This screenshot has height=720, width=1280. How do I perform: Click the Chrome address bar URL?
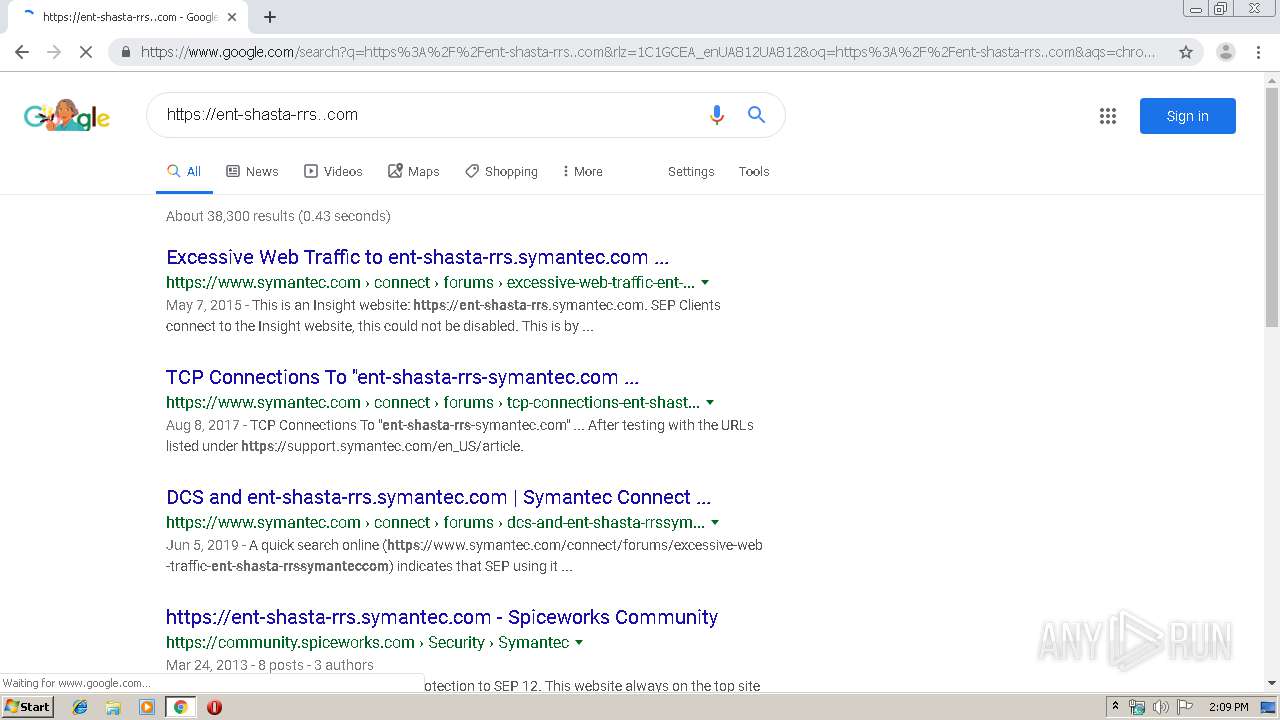click(648, 52)
